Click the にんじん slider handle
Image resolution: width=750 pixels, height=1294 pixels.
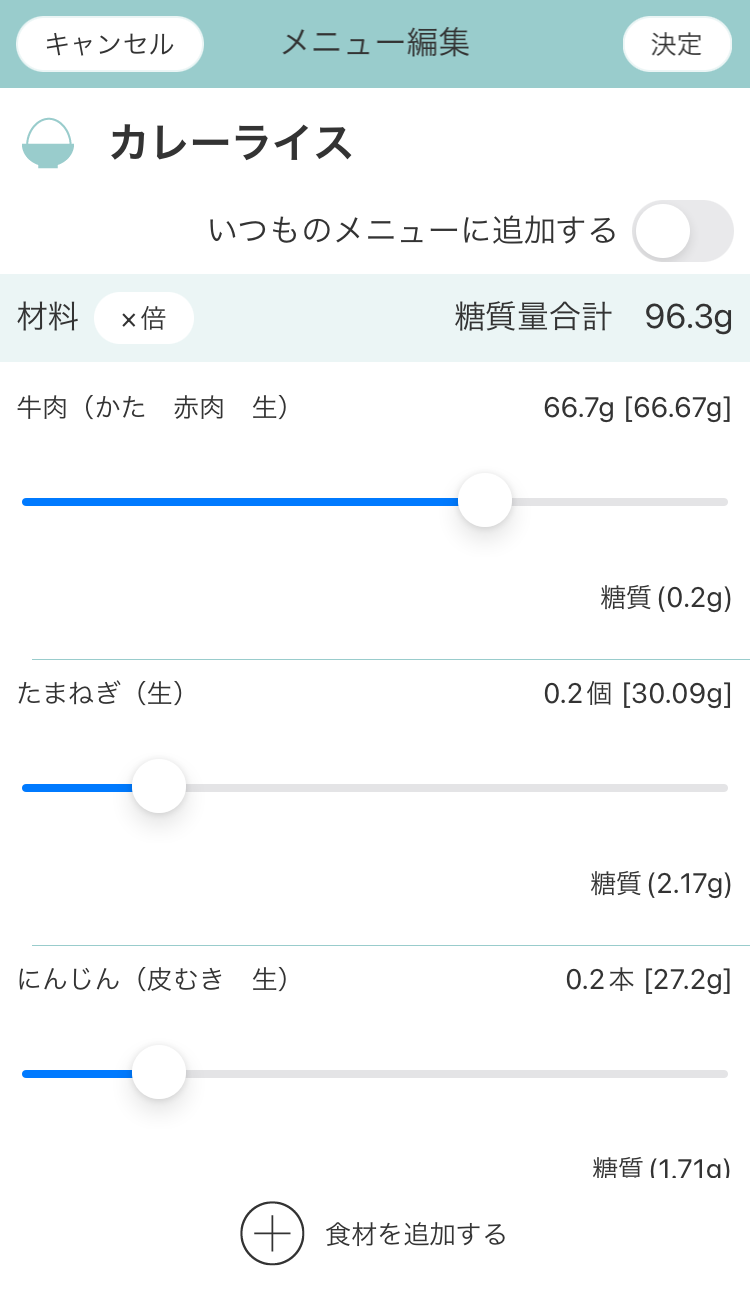(x=159, y=1073)
